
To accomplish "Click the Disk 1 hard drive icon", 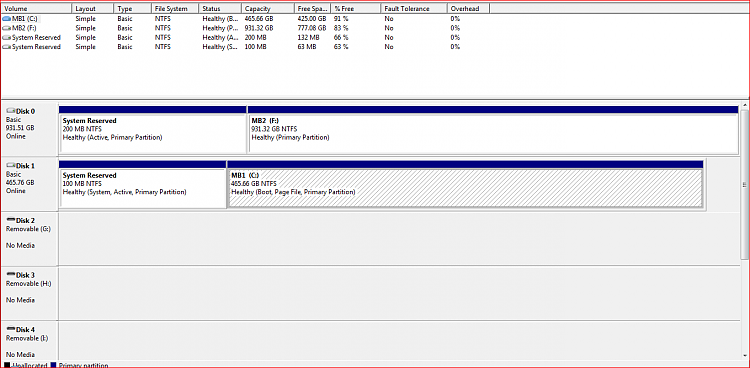I will coord(11,166).
